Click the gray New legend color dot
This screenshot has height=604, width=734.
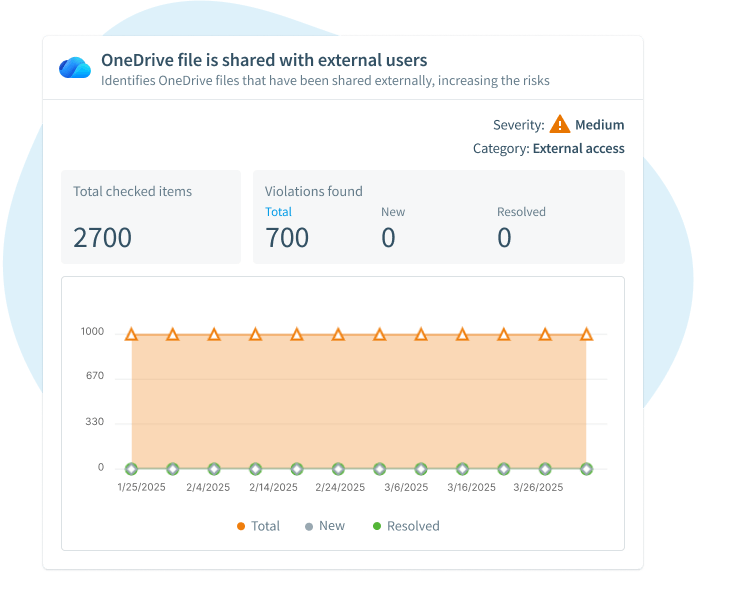(309, 526)
